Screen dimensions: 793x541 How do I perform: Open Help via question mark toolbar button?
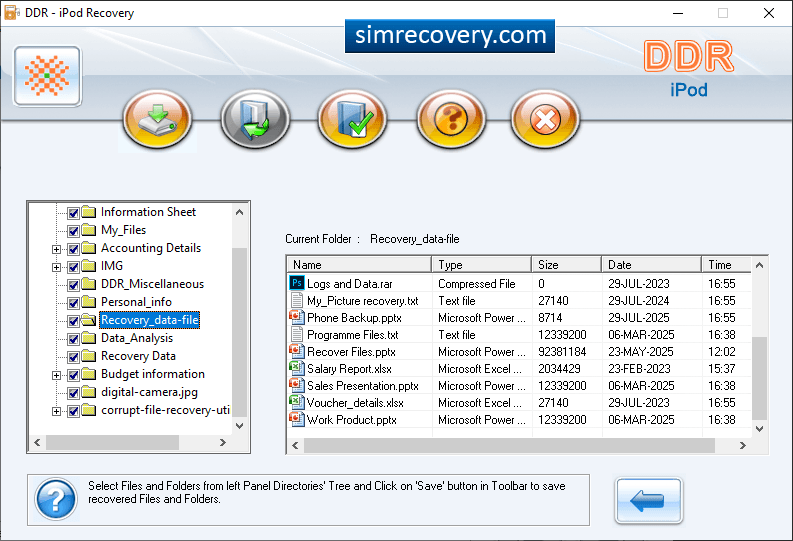tap(451, 119)
